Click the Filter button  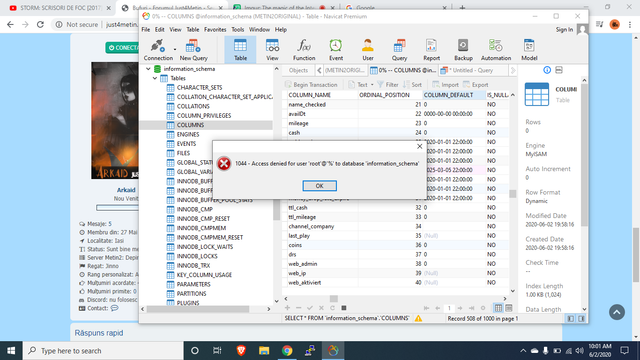[387, 84]
